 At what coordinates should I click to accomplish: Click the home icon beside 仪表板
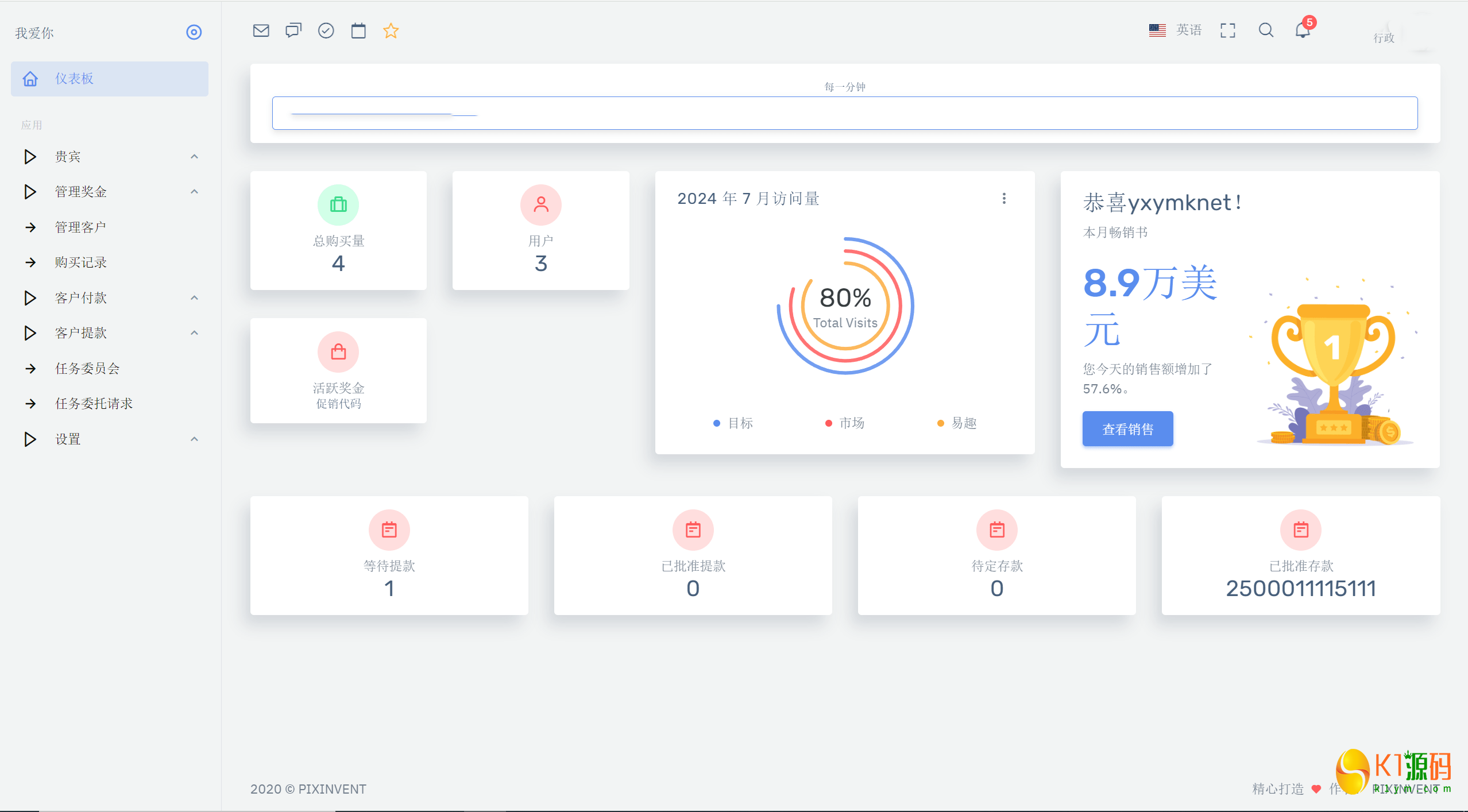30,79
